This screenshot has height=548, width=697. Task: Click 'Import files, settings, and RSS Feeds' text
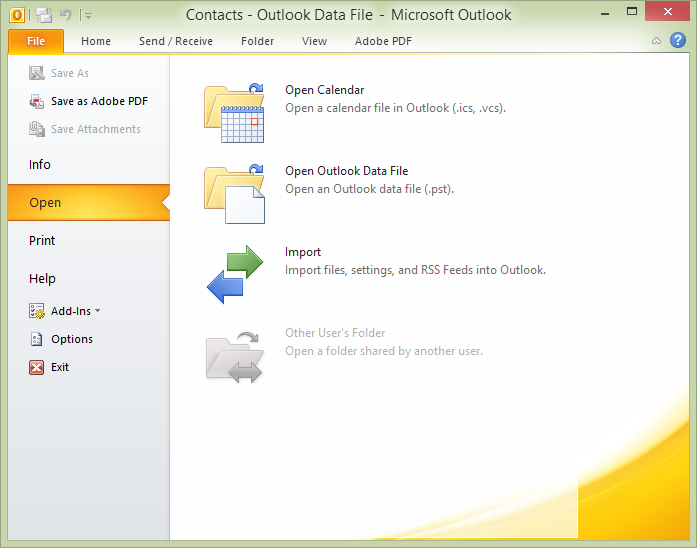[416, 270]
